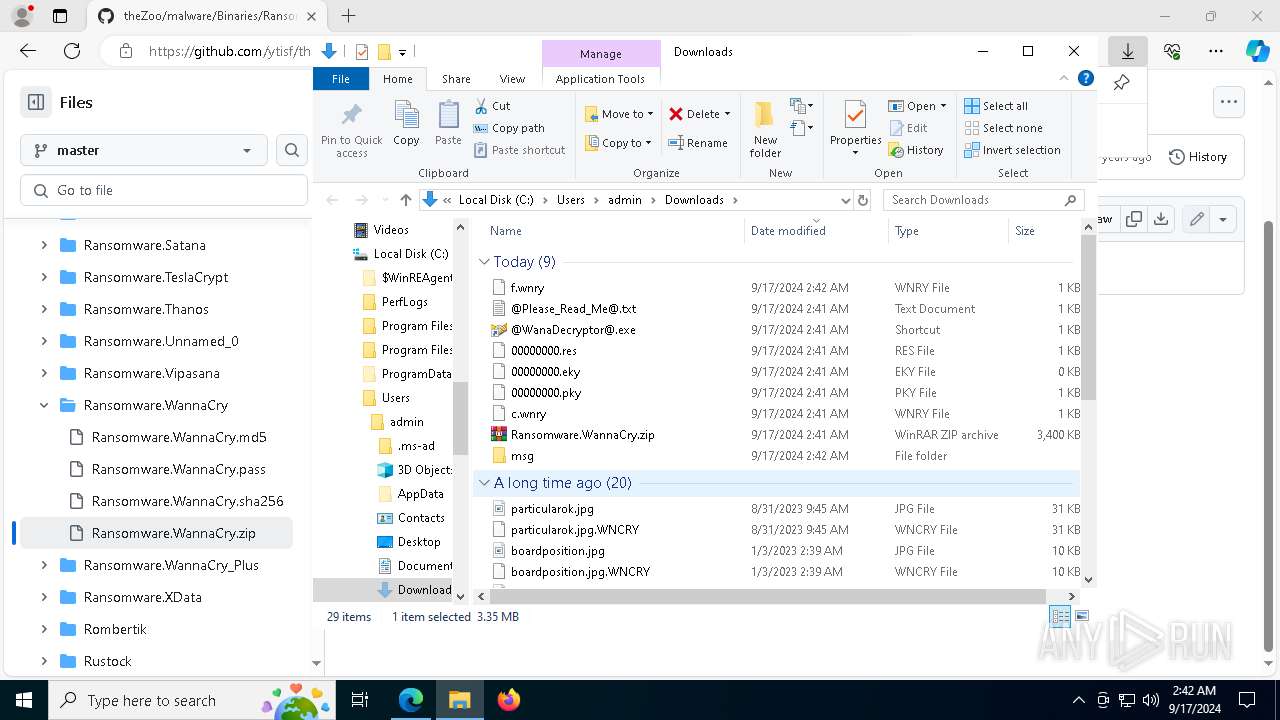This screenshot has width=1280, height=720.
Task: Open Edge Copilot sidebar icon
Action: click(1257, 51)
